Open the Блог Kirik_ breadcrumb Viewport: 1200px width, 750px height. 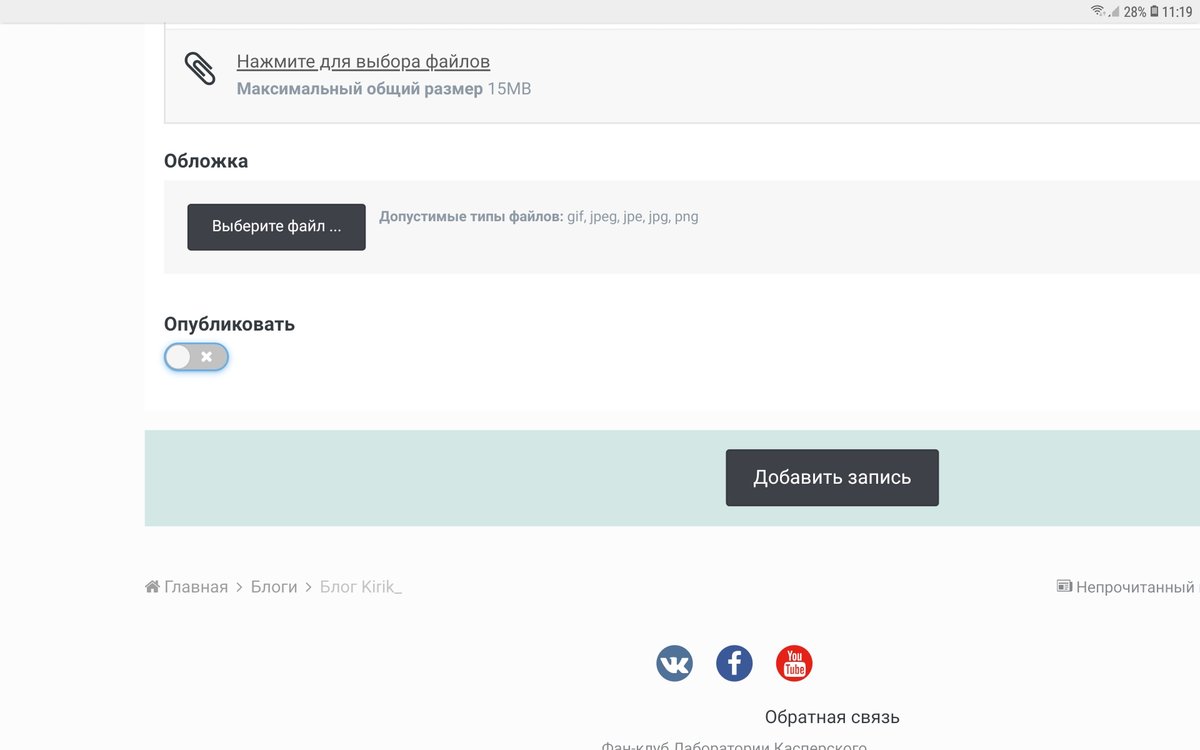[361, 587]
